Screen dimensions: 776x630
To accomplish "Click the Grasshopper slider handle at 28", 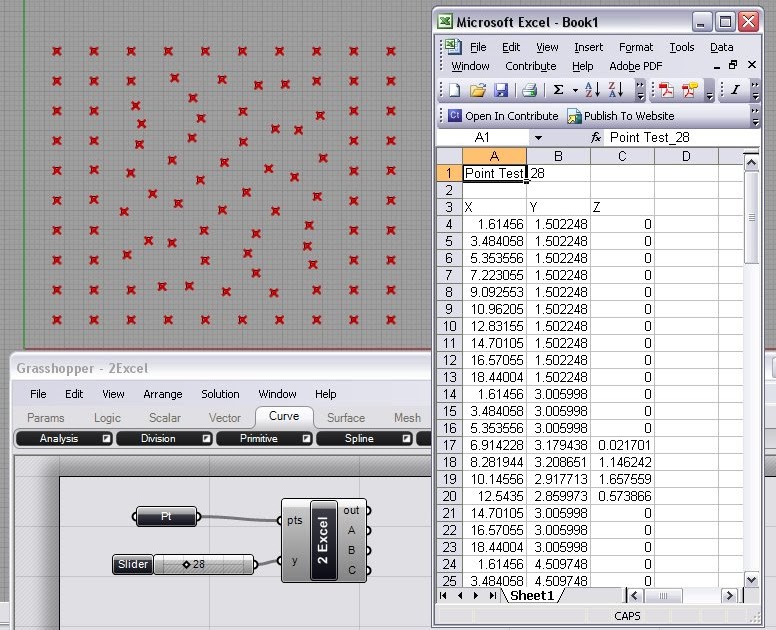I will tap(186, 564).
